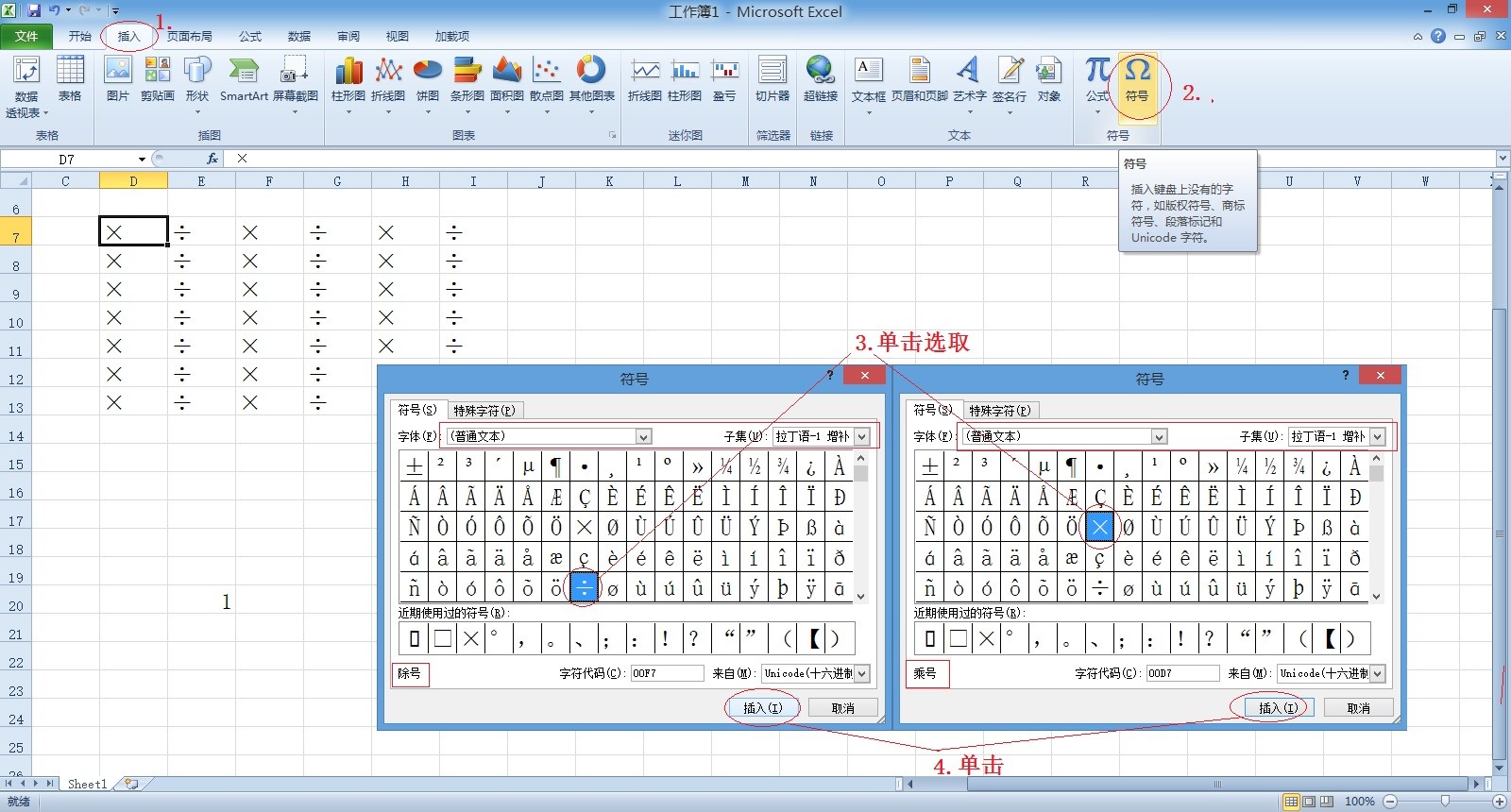Screen dimensions: 1511x812
Task: Click Cancel (取消) in left Symbol dialog
Action: [x=843, y=708]
